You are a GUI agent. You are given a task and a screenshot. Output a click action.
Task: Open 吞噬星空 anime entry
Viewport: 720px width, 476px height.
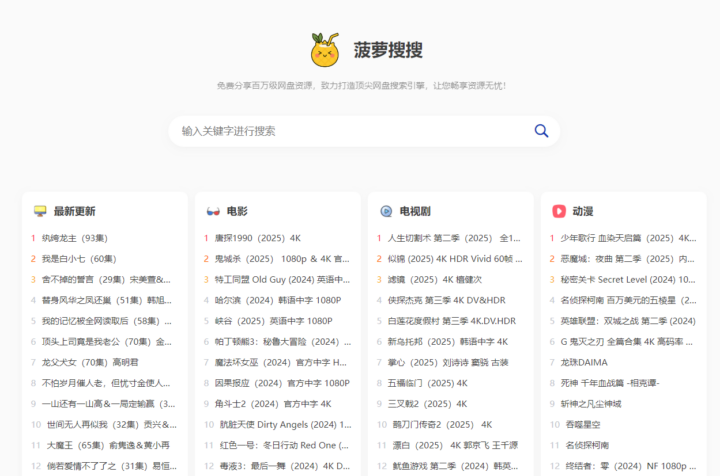click(583, 425)
